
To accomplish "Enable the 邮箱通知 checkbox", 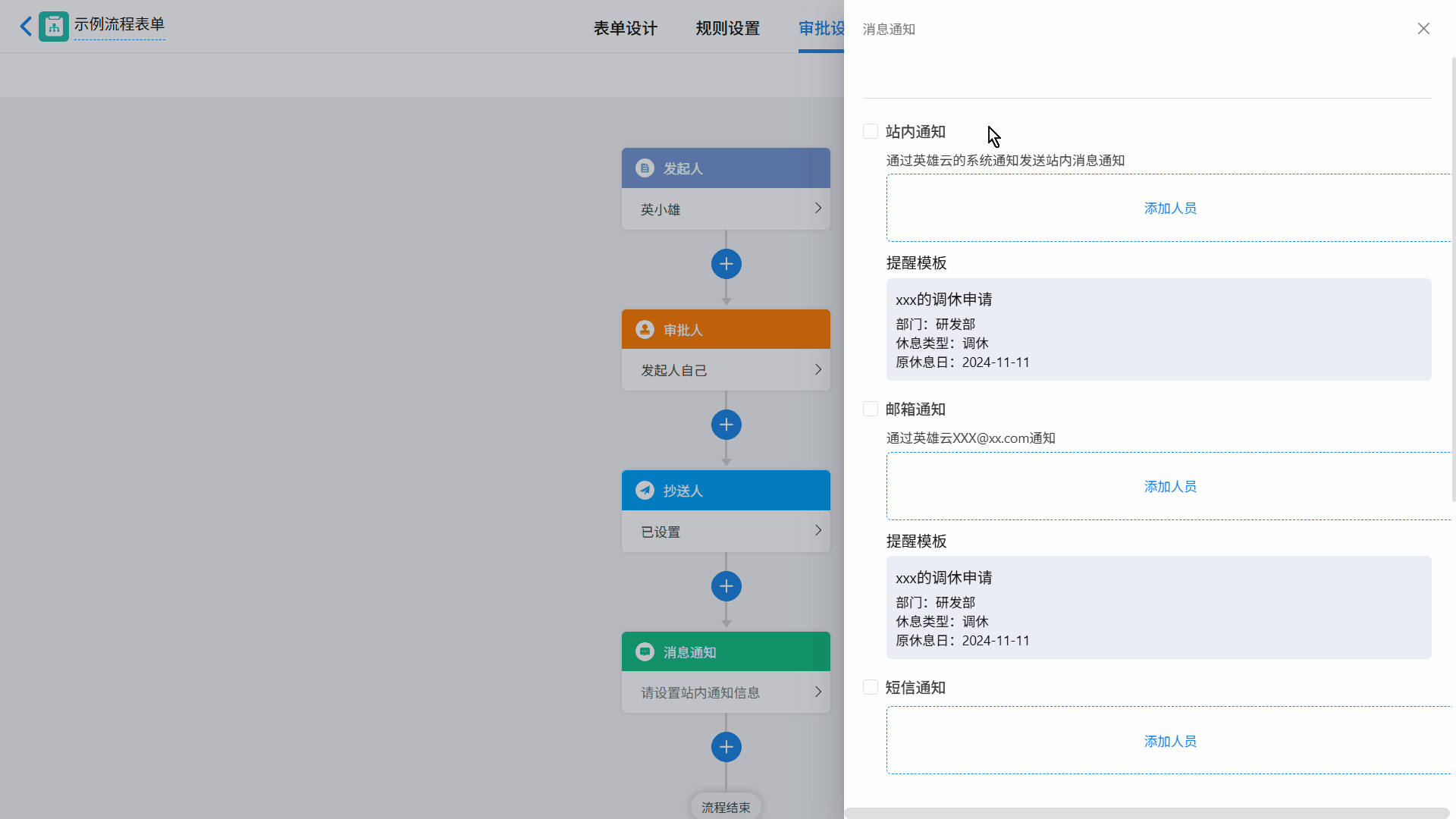I will pyautogui.click(x=871, y=409).
